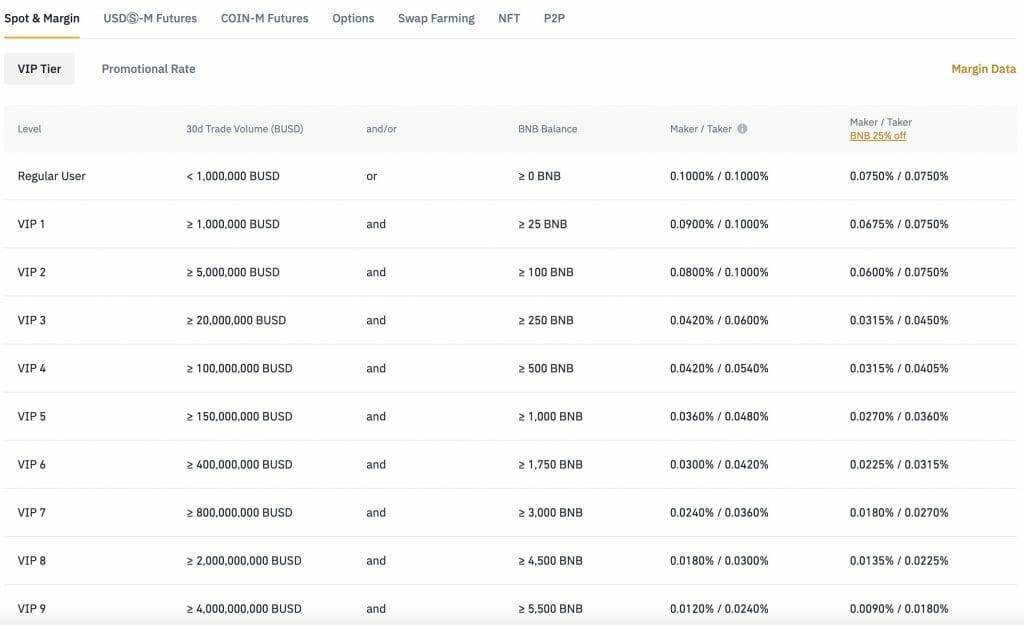Switch to Promotional Rate view

click(x=148, y=69)
